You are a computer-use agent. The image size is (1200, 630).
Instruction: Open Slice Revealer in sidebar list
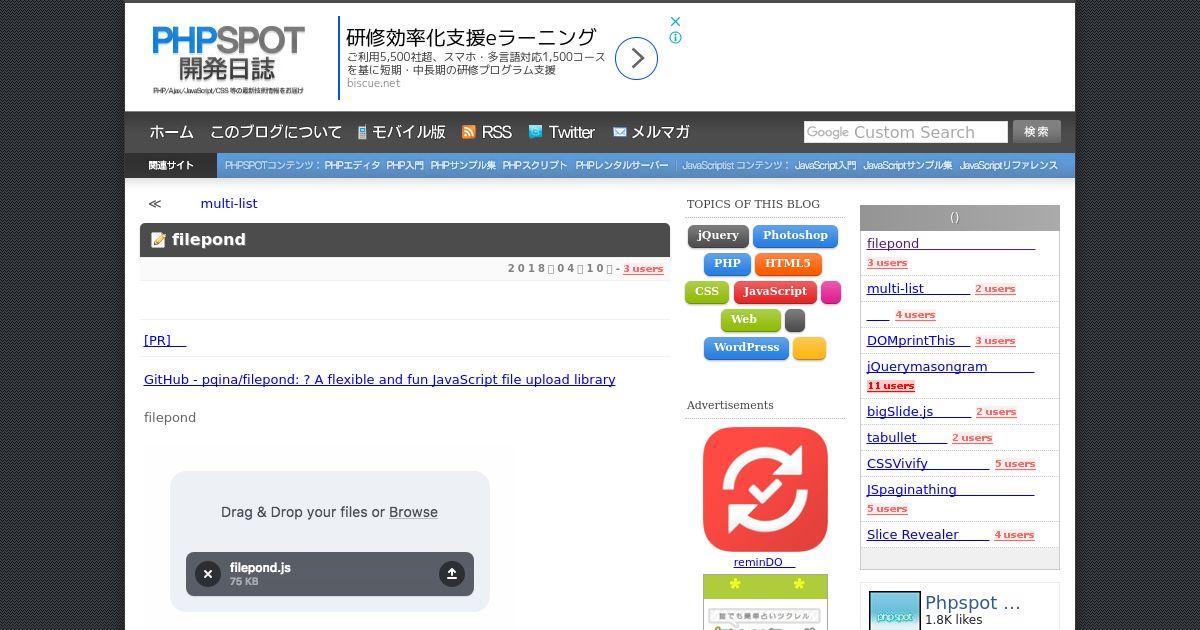[x=927, y=534]
